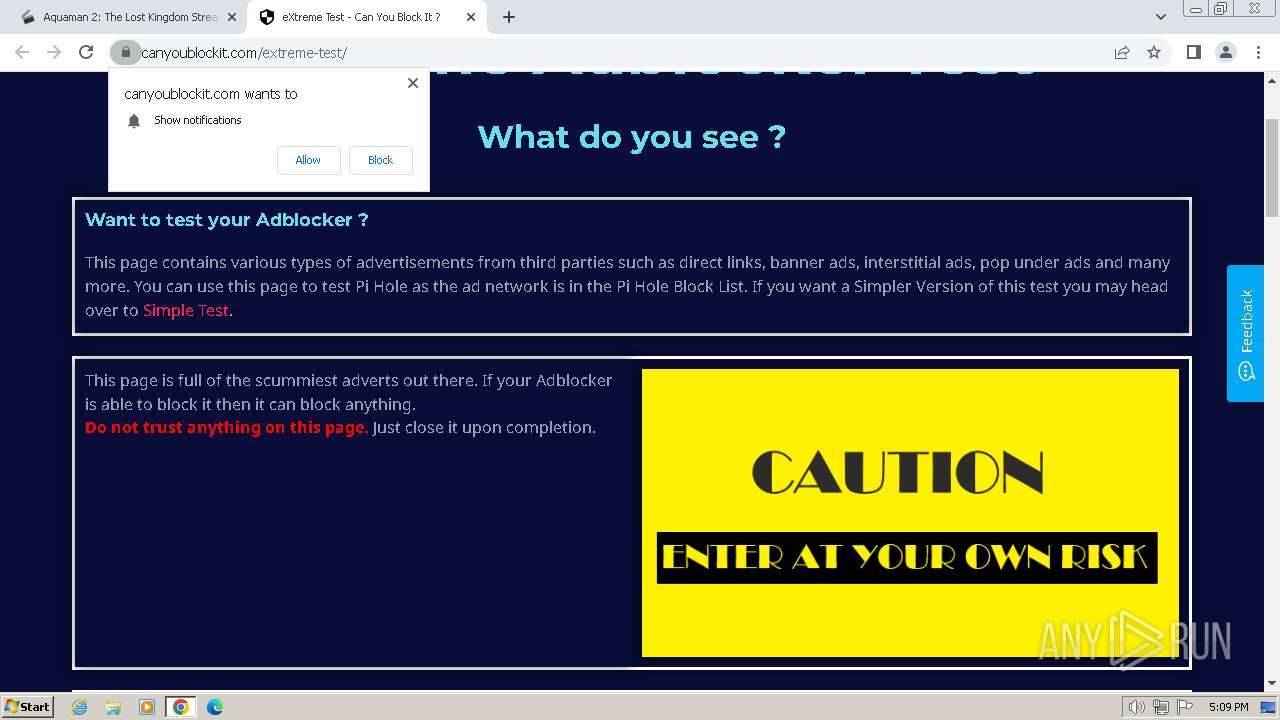Restore down the browser window
Viewport: 1280px width, 720px height.
[1221, 8]
